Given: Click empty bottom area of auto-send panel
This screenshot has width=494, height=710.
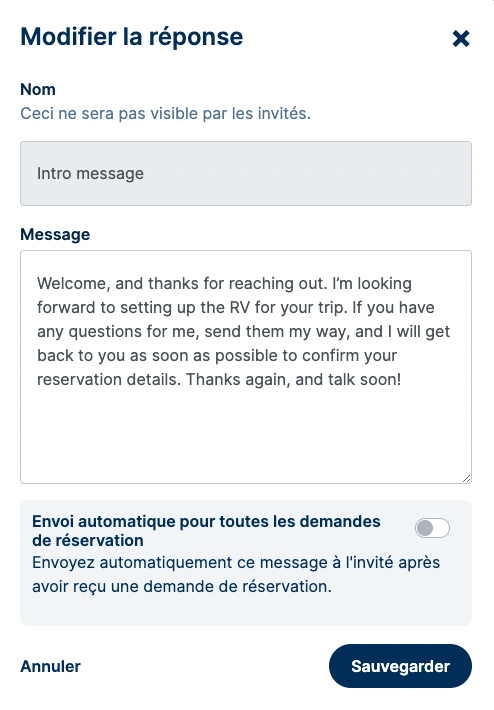Looking at the screenshot, I should [246, 611].
